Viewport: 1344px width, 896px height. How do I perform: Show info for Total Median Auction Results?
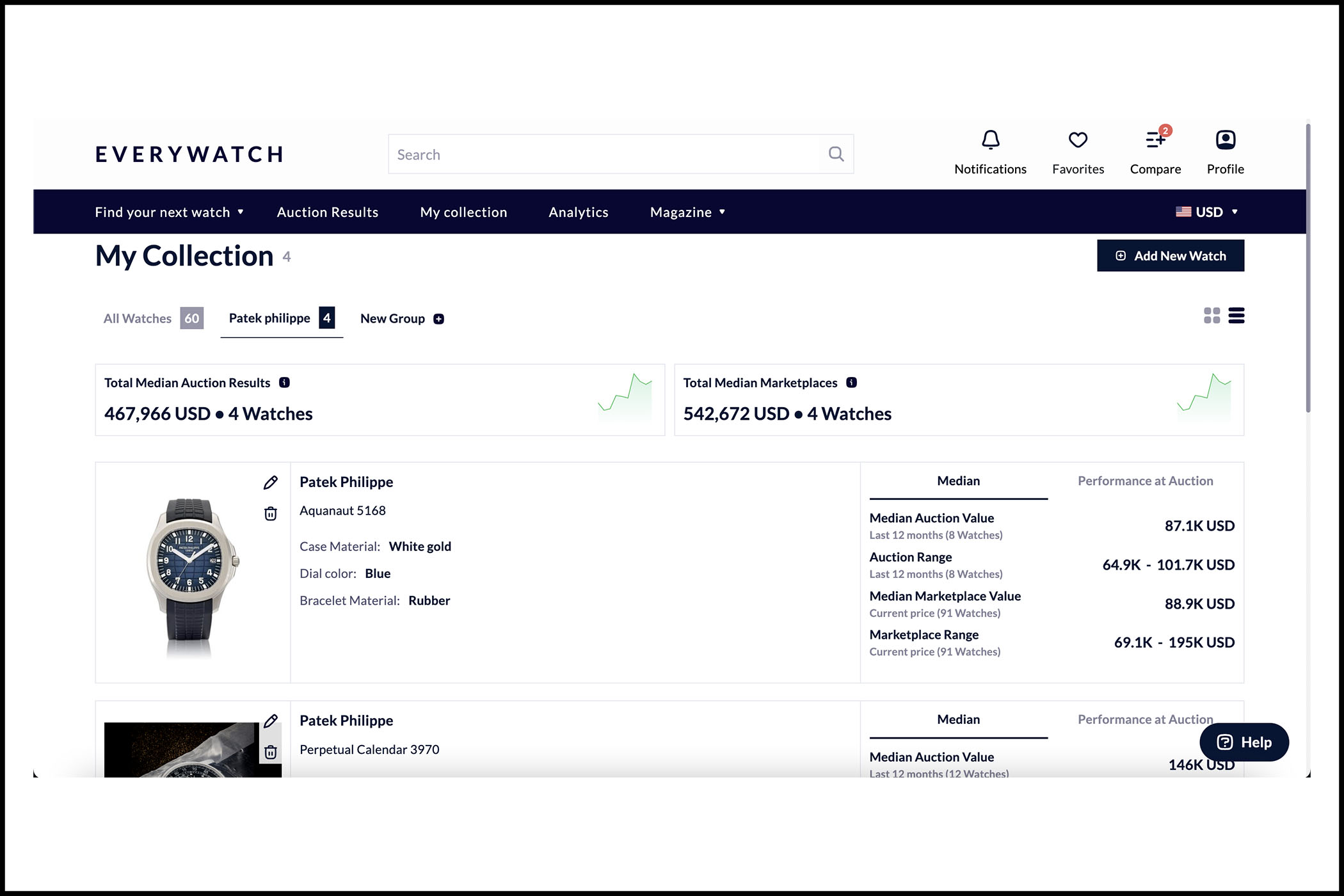285,383
